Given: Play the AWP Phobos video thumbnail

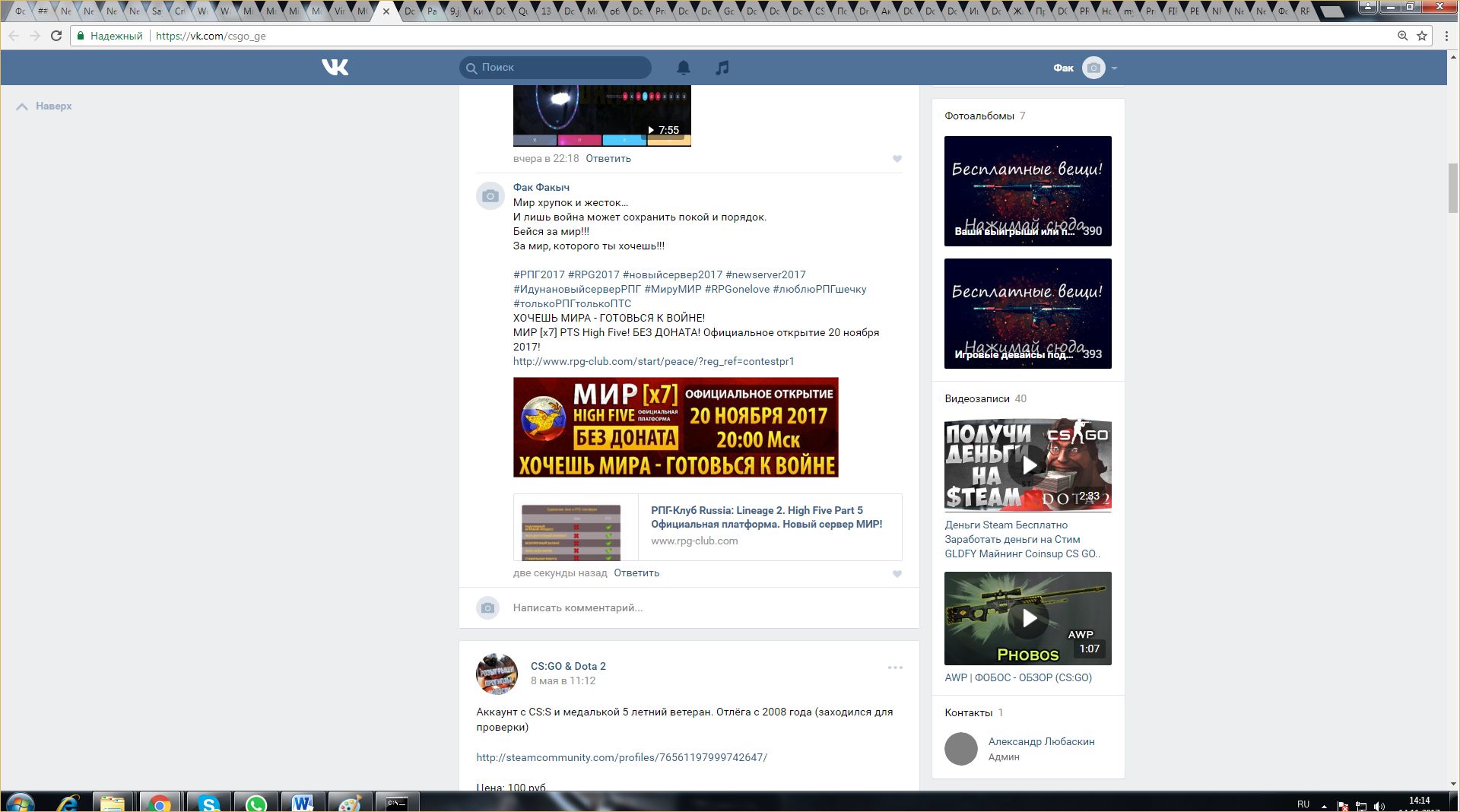Looking at the screenshot, I should click(1027, 618).
